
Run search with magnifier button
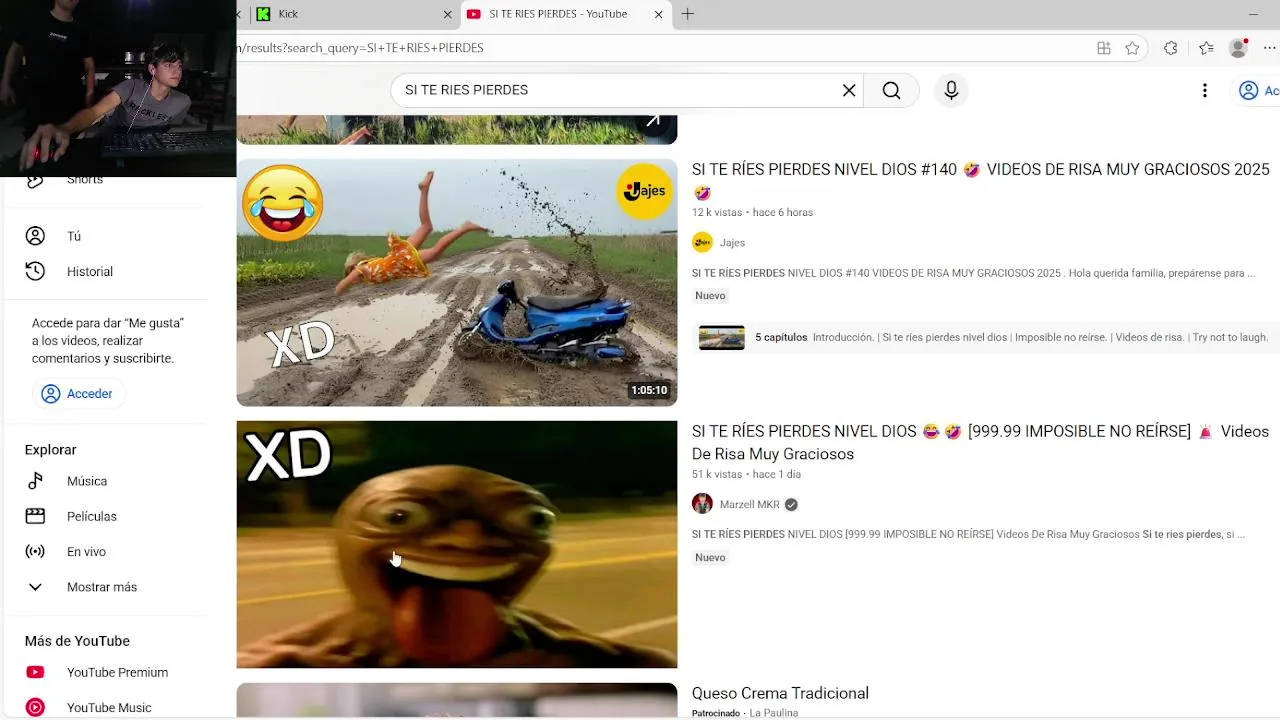point(891,90)
